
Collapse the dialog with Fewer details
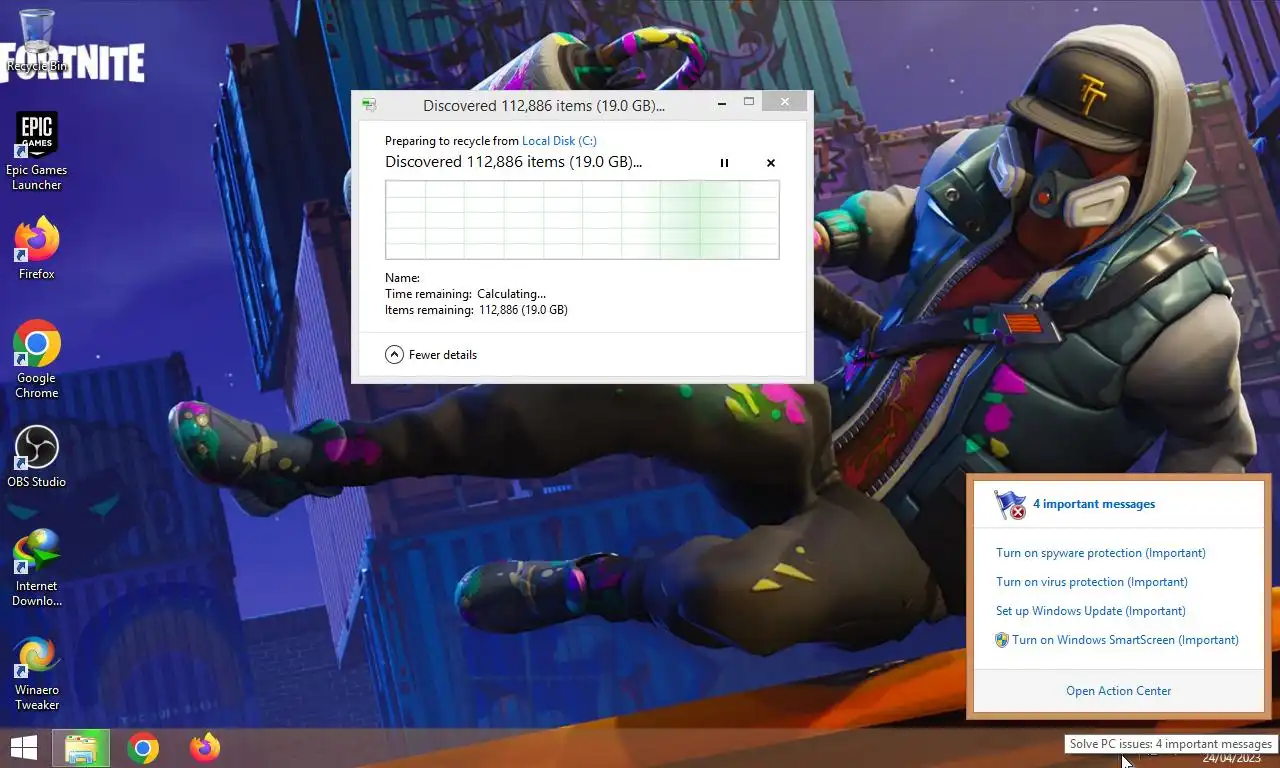(431, 355)
